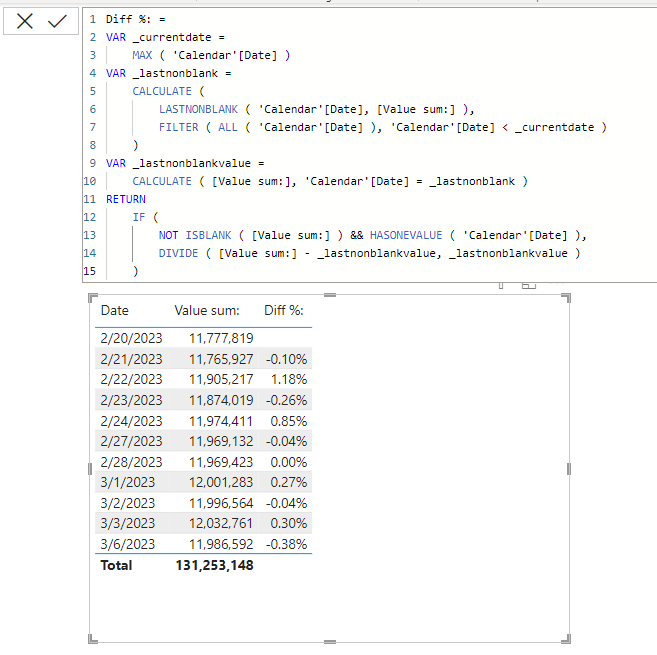Click the value 11,986,592
Viewport: 657px width, 655px height.
click(221, 544)
